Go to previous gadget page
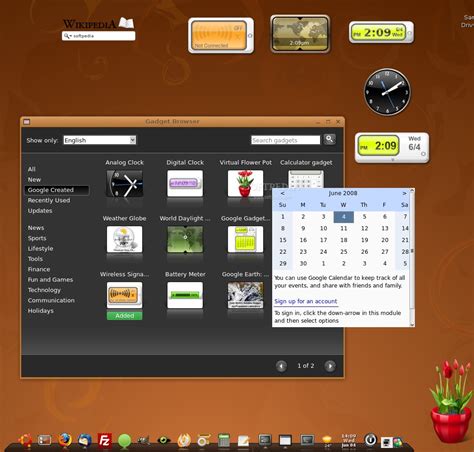This screenshot has width=474, height=452. tap(281, 366)
